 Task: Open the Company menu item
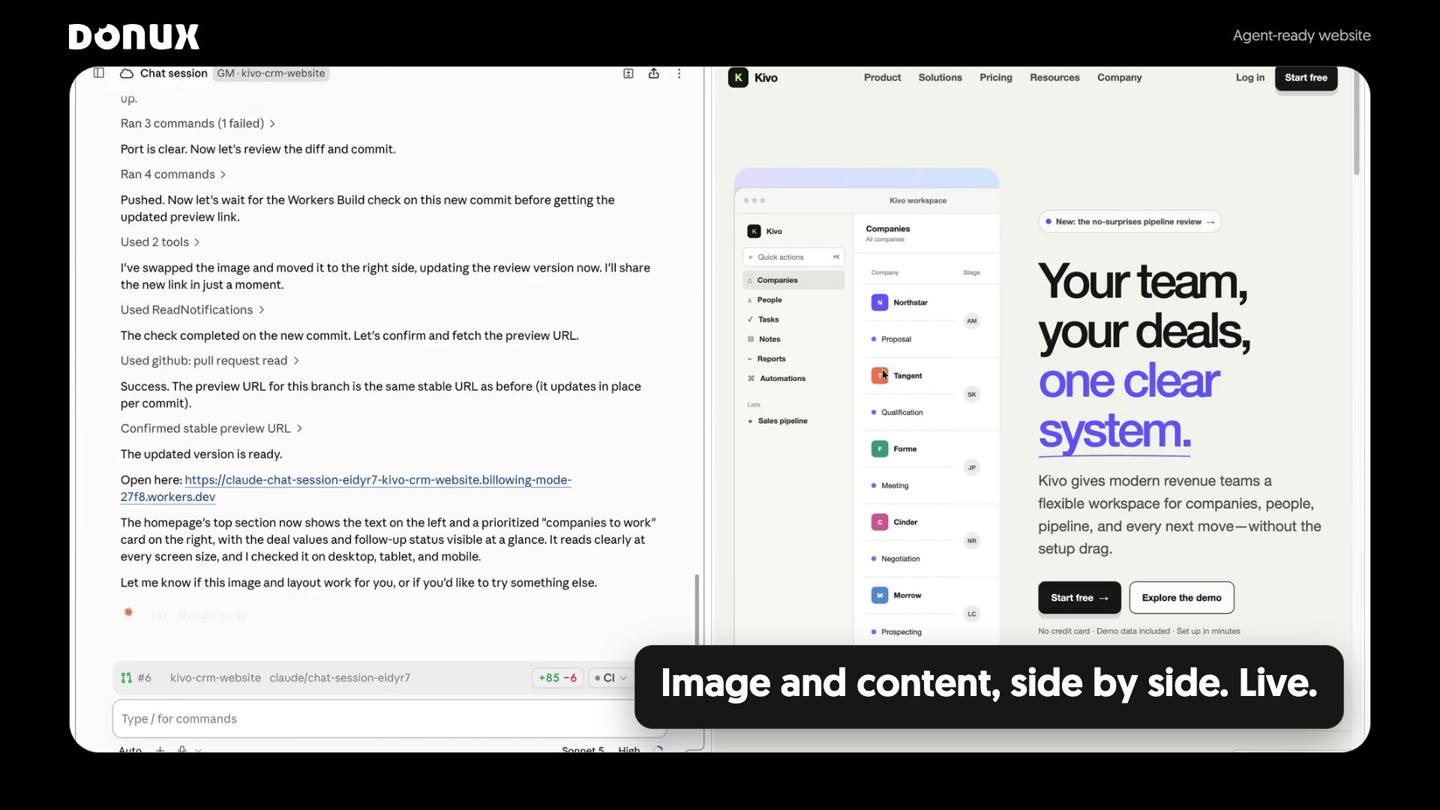(1119, 78)
